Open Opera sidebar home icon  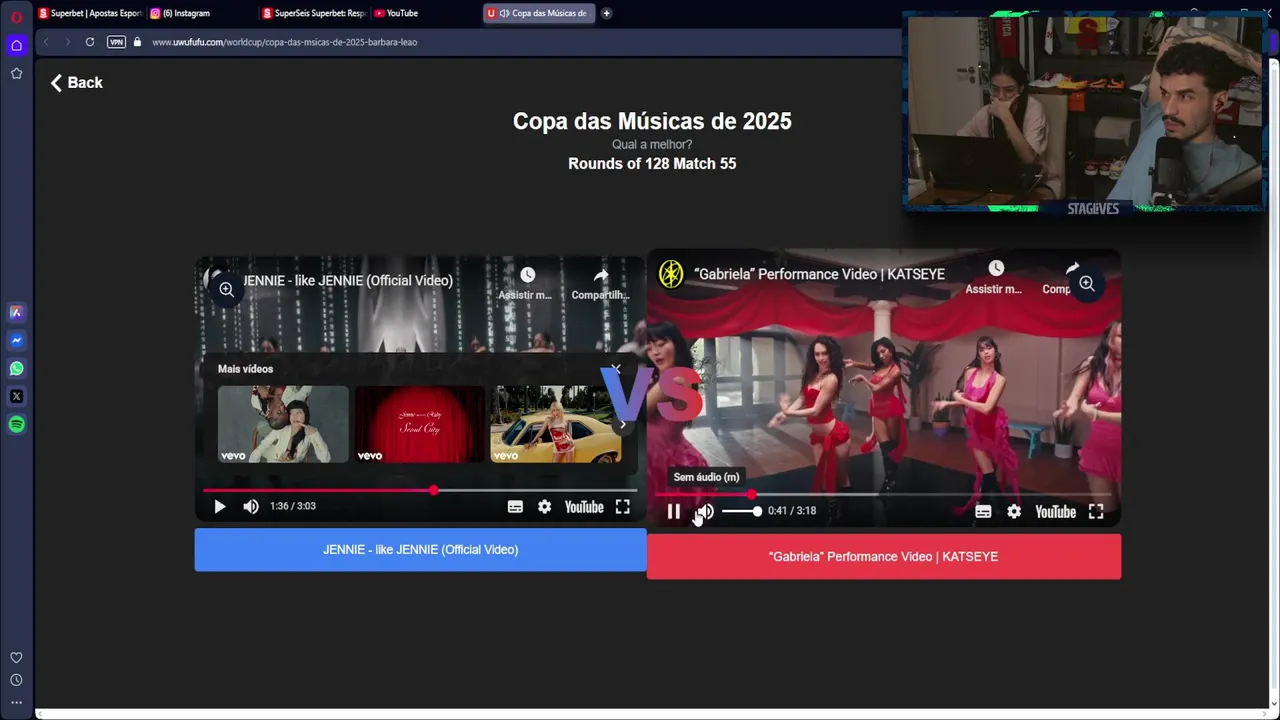click(x=16, y=45)
